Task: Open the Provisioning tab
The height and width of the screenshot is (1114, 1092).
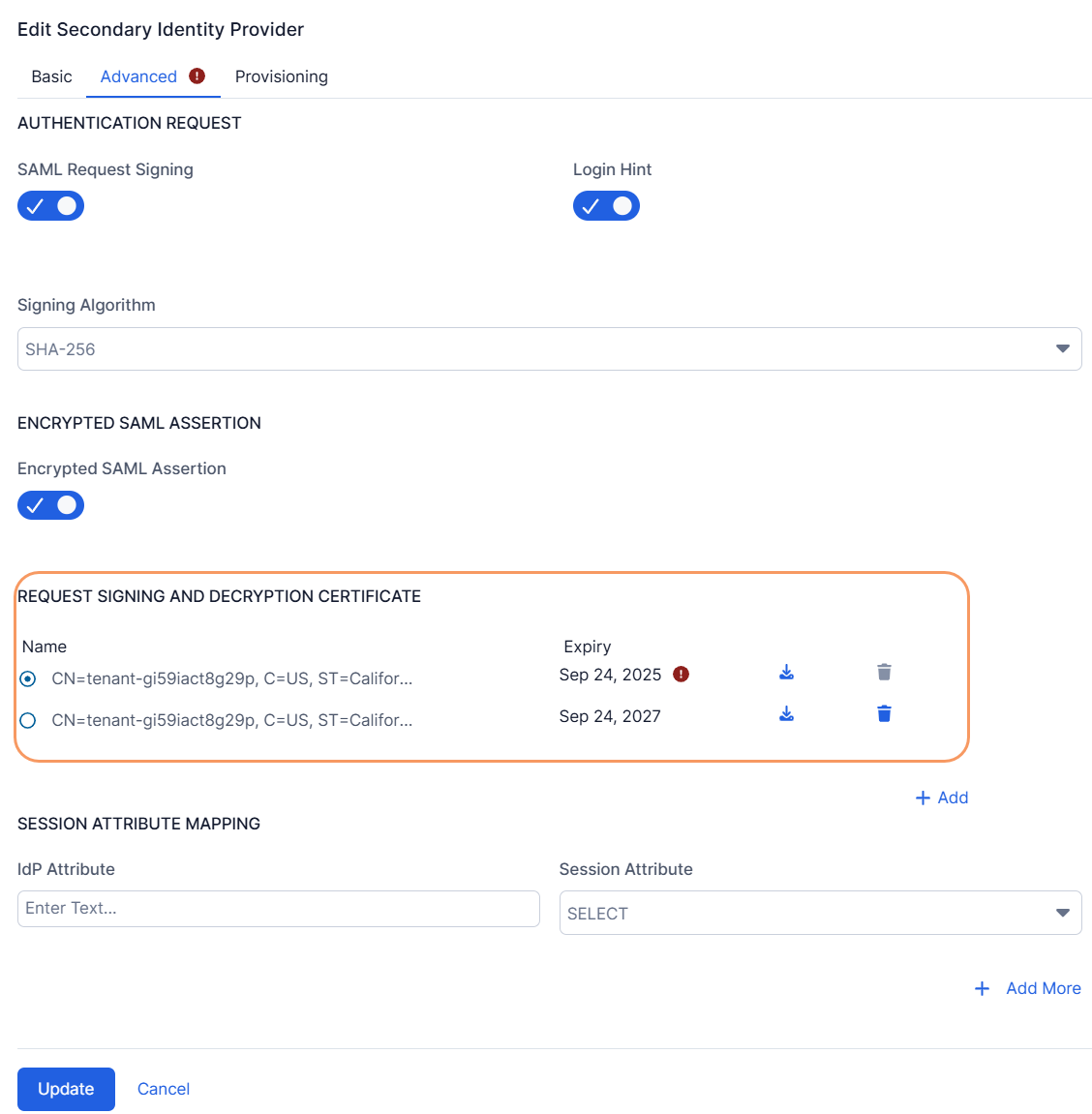Action: (281, 76)
